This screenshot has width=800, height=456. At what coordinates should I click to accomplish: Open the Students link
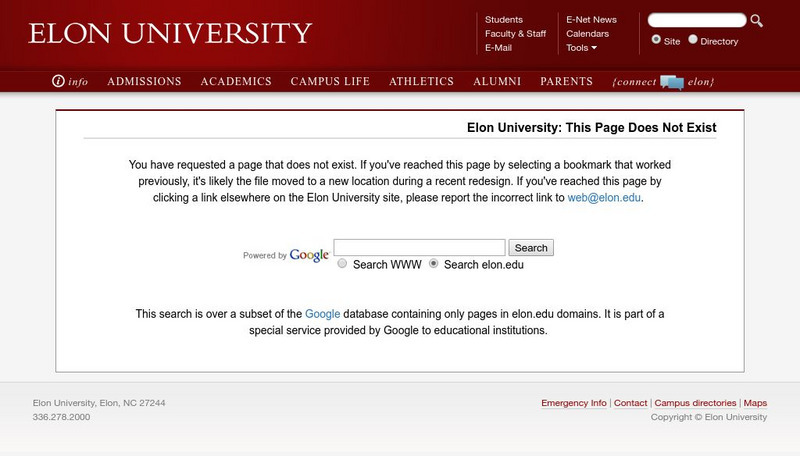(x=504, y=19)
